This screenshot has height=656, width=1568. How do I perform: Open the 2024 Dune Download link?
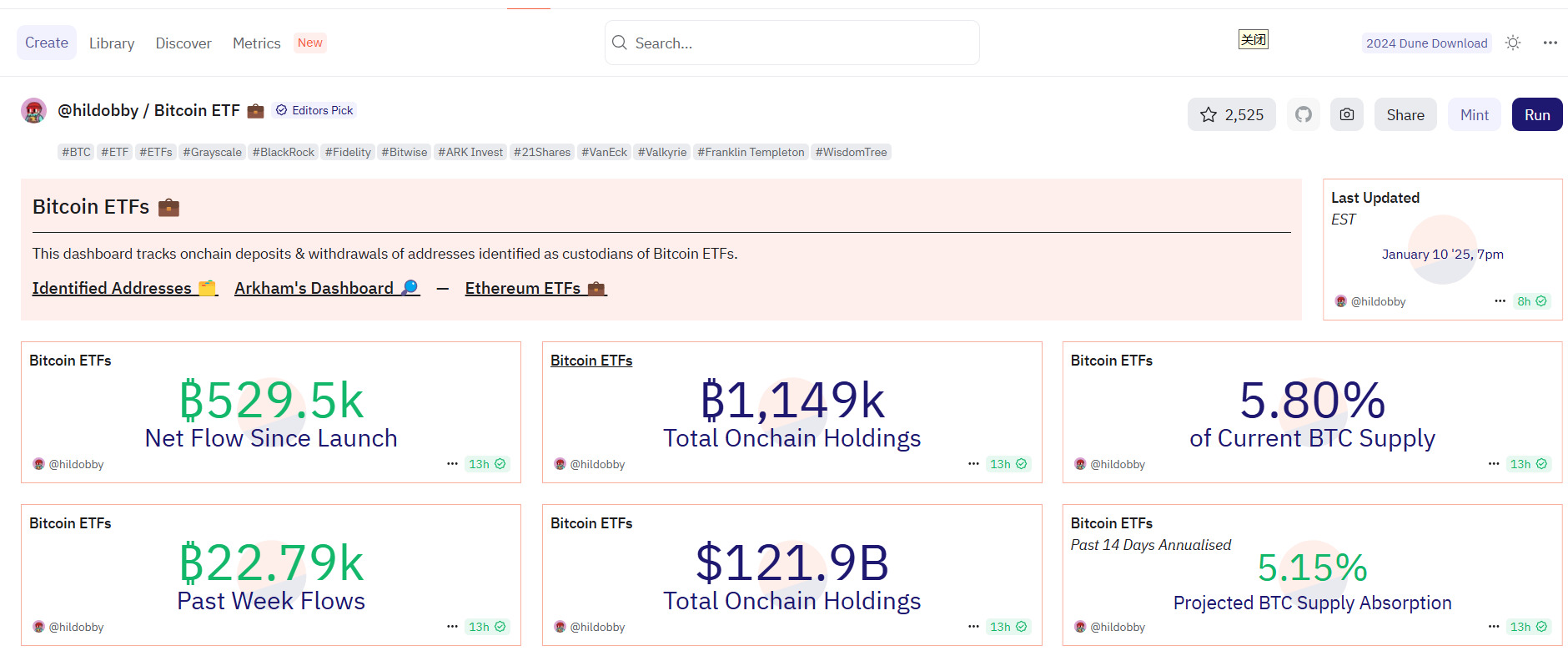(1427, 43)
